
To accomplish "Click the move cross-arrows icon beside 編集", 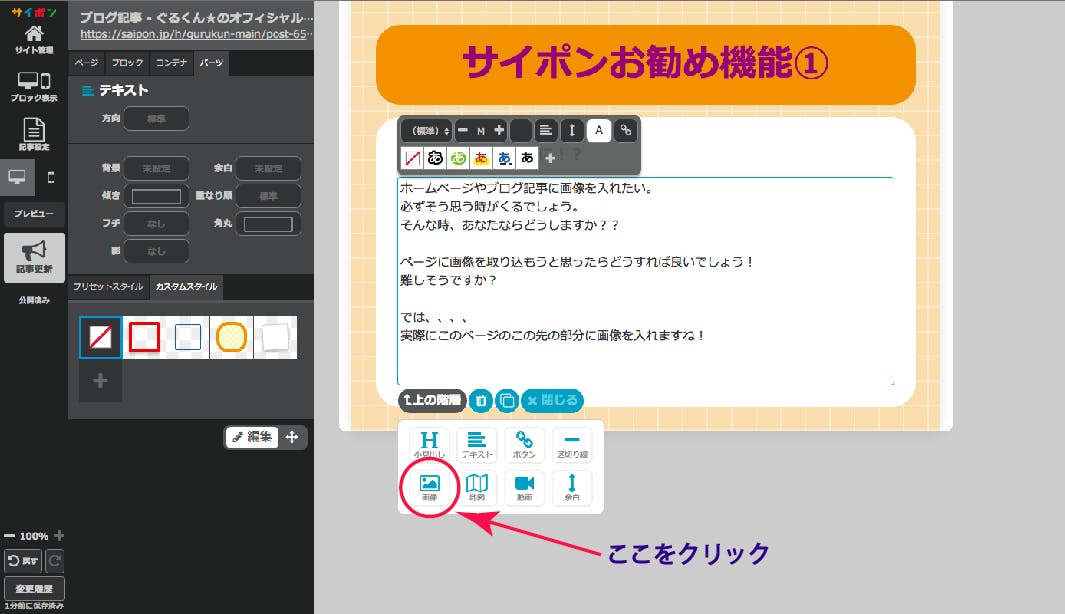I will pyautogui.click(x=292, y=437).
